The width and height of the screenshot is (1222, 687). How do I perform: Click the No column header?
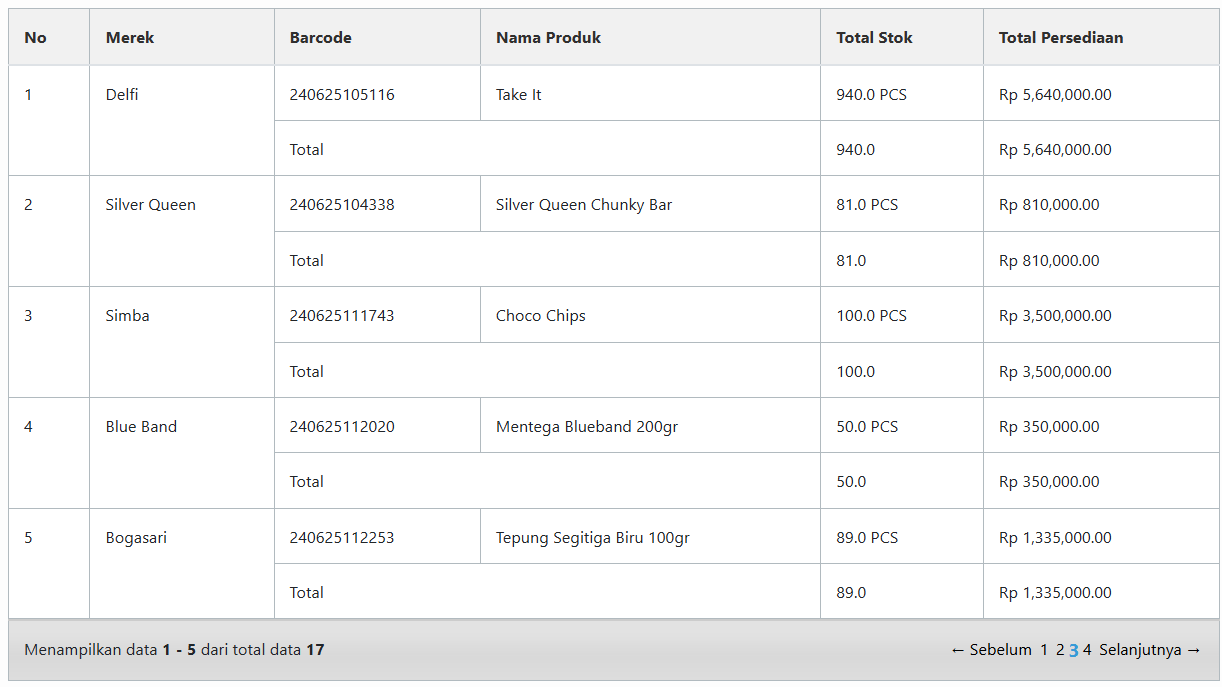(x=36, y=38)
